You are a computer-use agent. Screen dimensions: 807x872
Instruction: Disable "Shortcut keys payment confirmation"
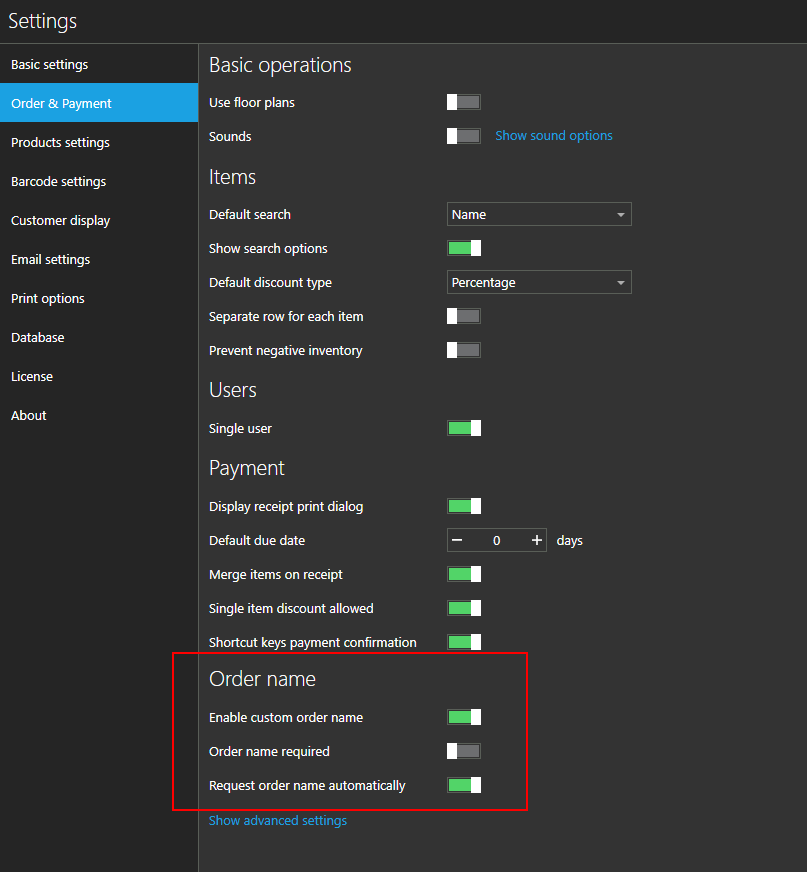(463, 641)
